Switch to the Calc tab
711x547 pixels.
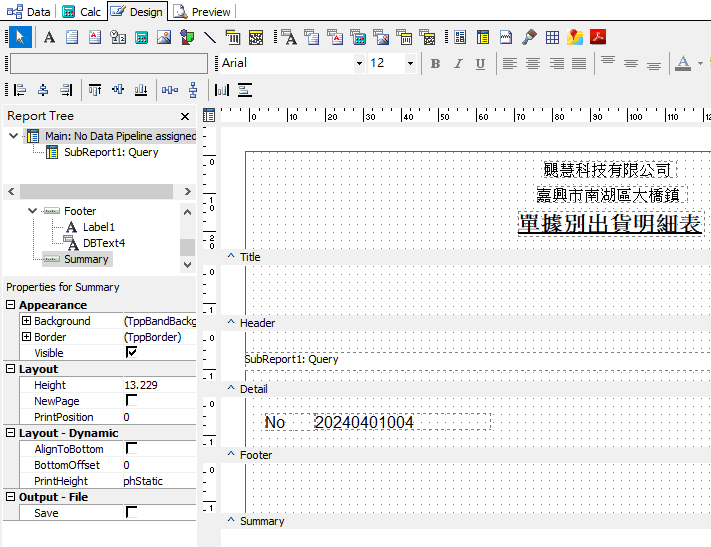click(x=82, y=12)
